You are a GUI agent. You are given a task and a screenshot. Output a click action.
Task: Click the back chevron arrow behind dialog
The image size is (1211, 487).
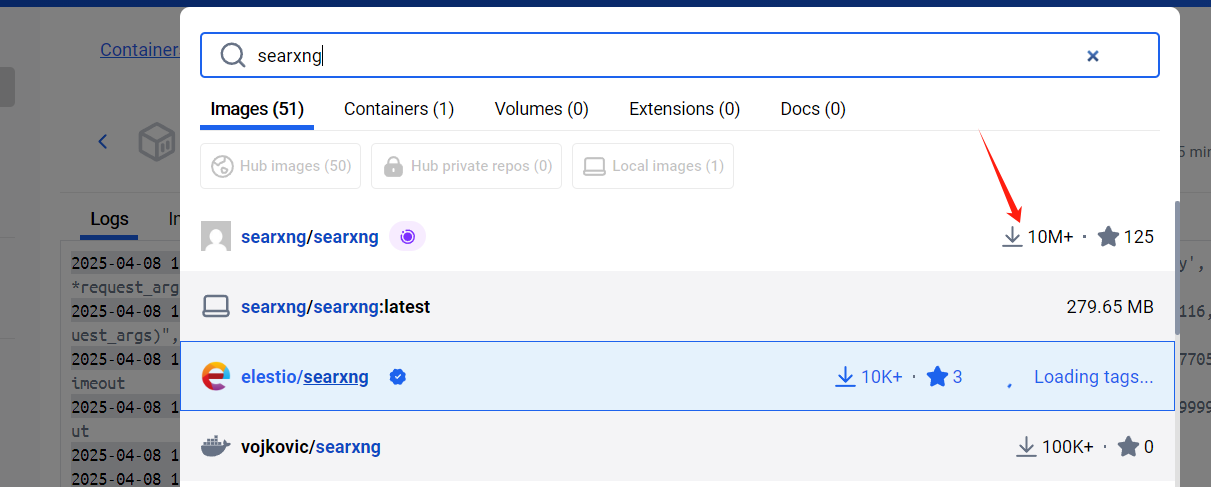coord(102,142)
